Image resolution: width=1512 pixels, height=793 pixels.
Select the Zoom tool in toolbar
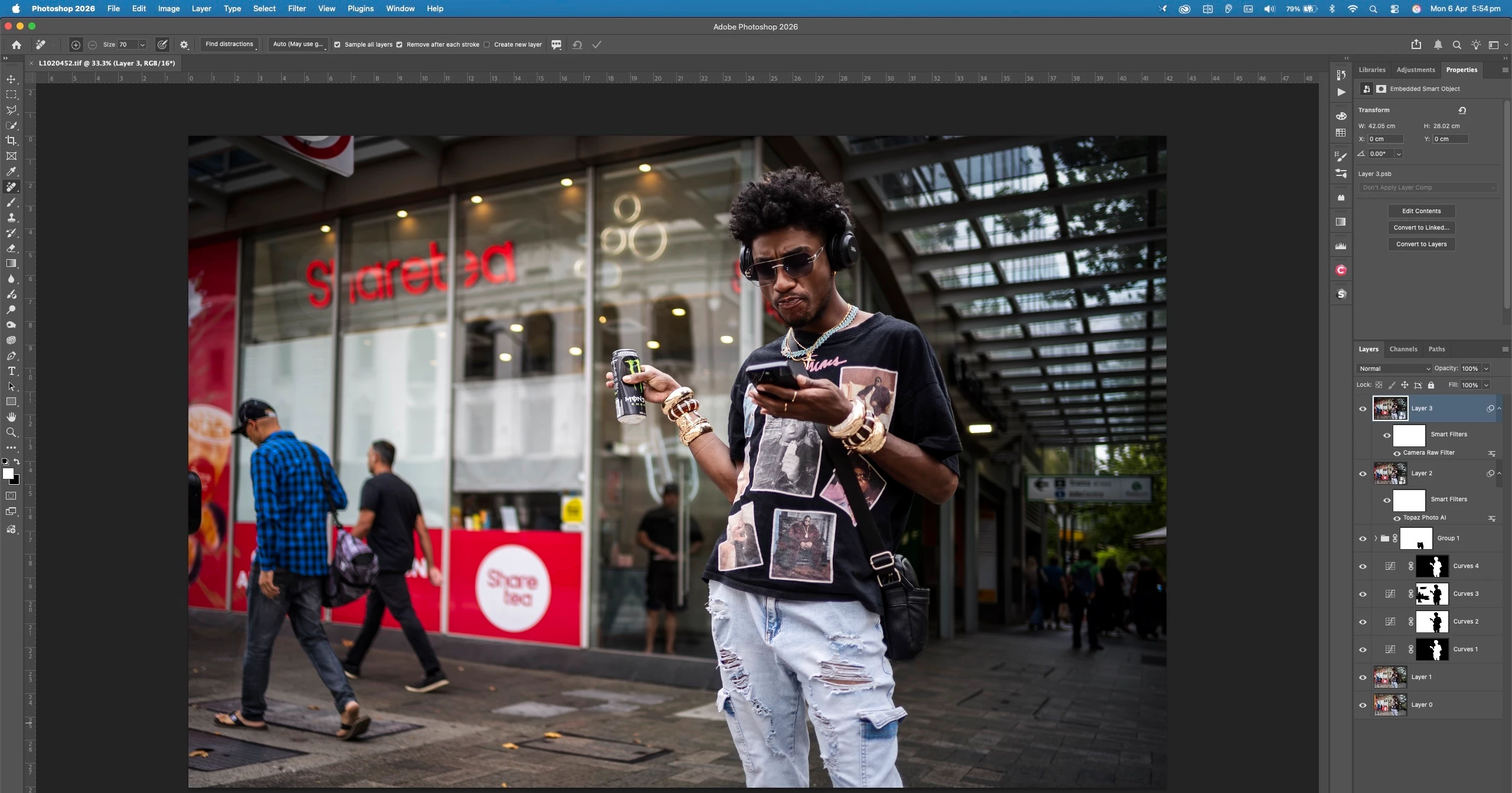pos(11,433)
